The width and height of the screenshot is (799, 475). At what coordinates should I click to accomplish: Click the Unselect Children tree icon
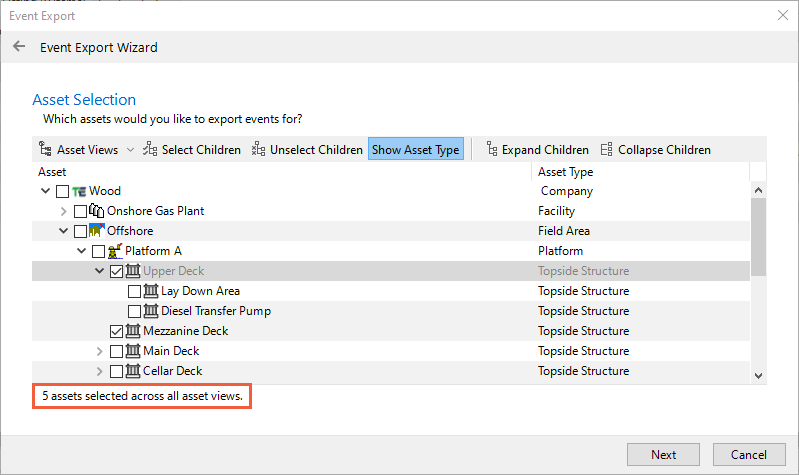(x=258, y=149)
